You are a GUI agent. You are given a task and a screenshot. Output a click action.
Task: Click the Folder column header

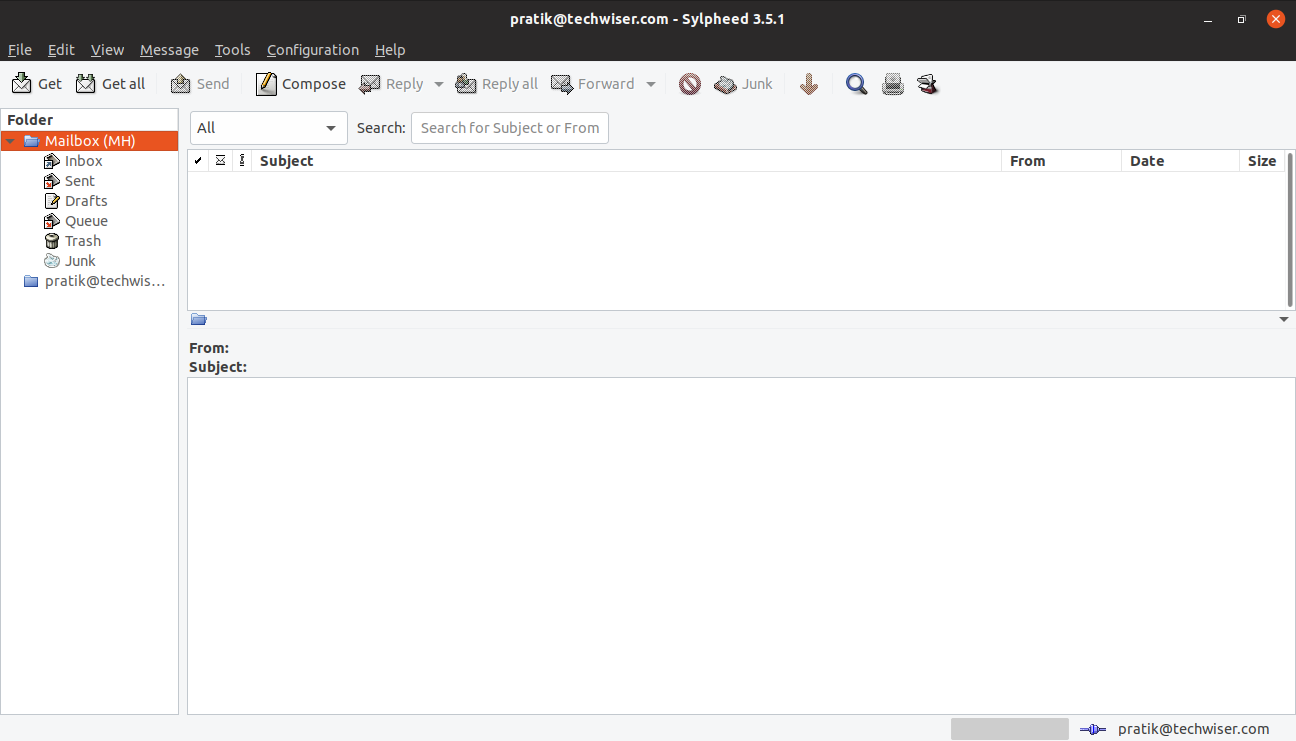tap(90, 120)
